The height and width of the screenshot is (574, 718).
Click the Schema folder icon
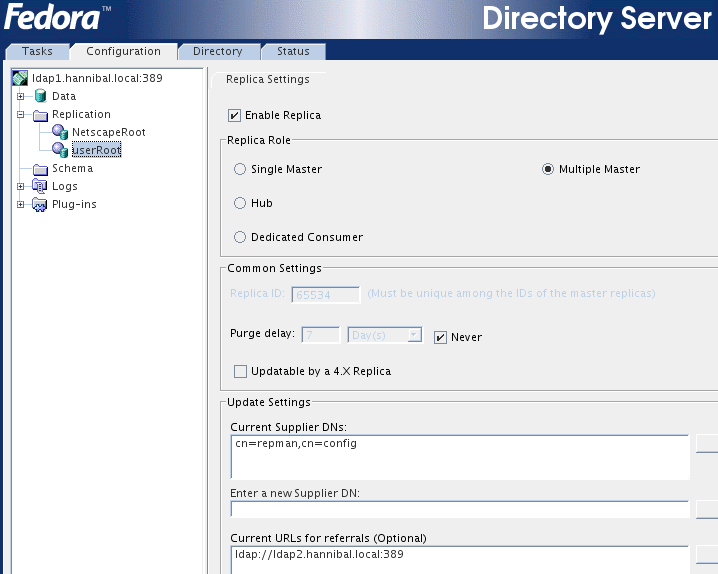click(x=40, y=169)
